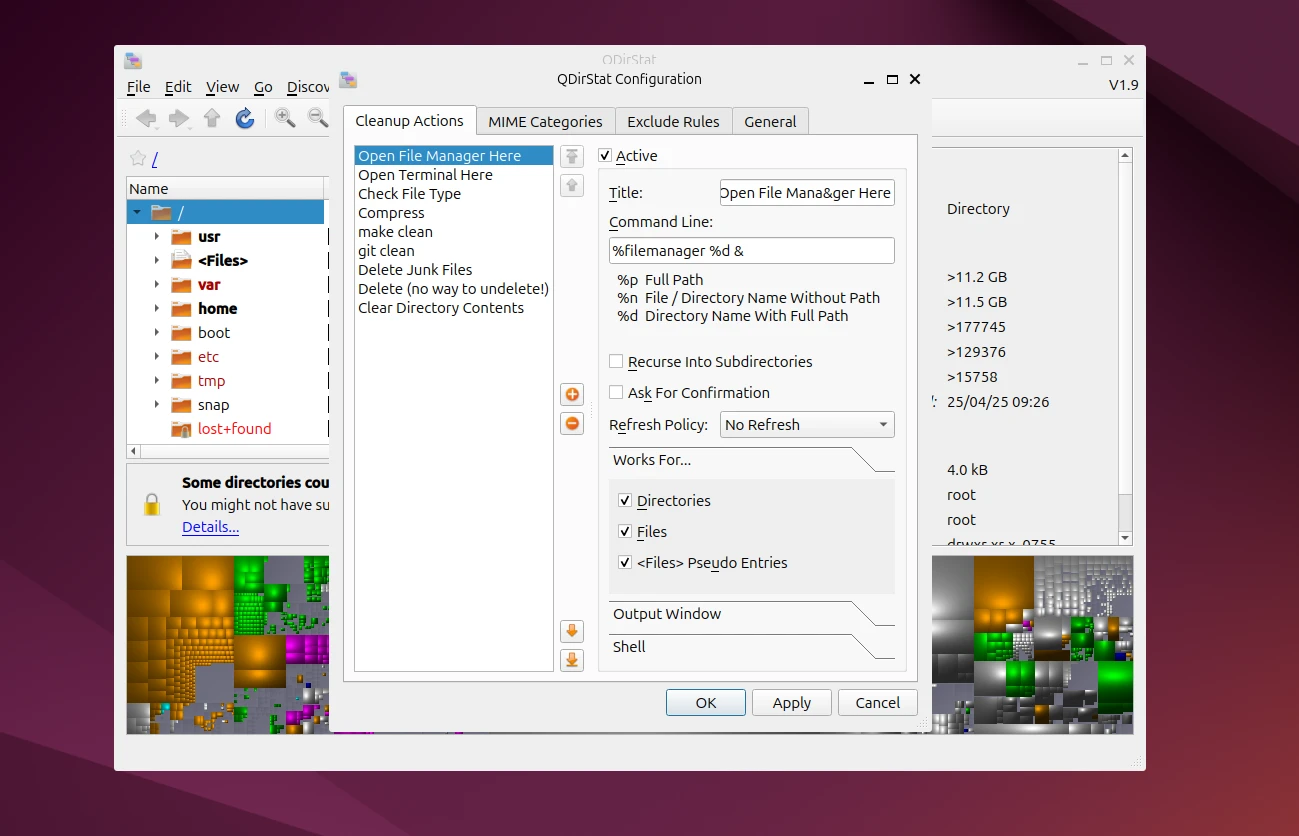
Task: Click the Name column header
Action: pos(227,189)
